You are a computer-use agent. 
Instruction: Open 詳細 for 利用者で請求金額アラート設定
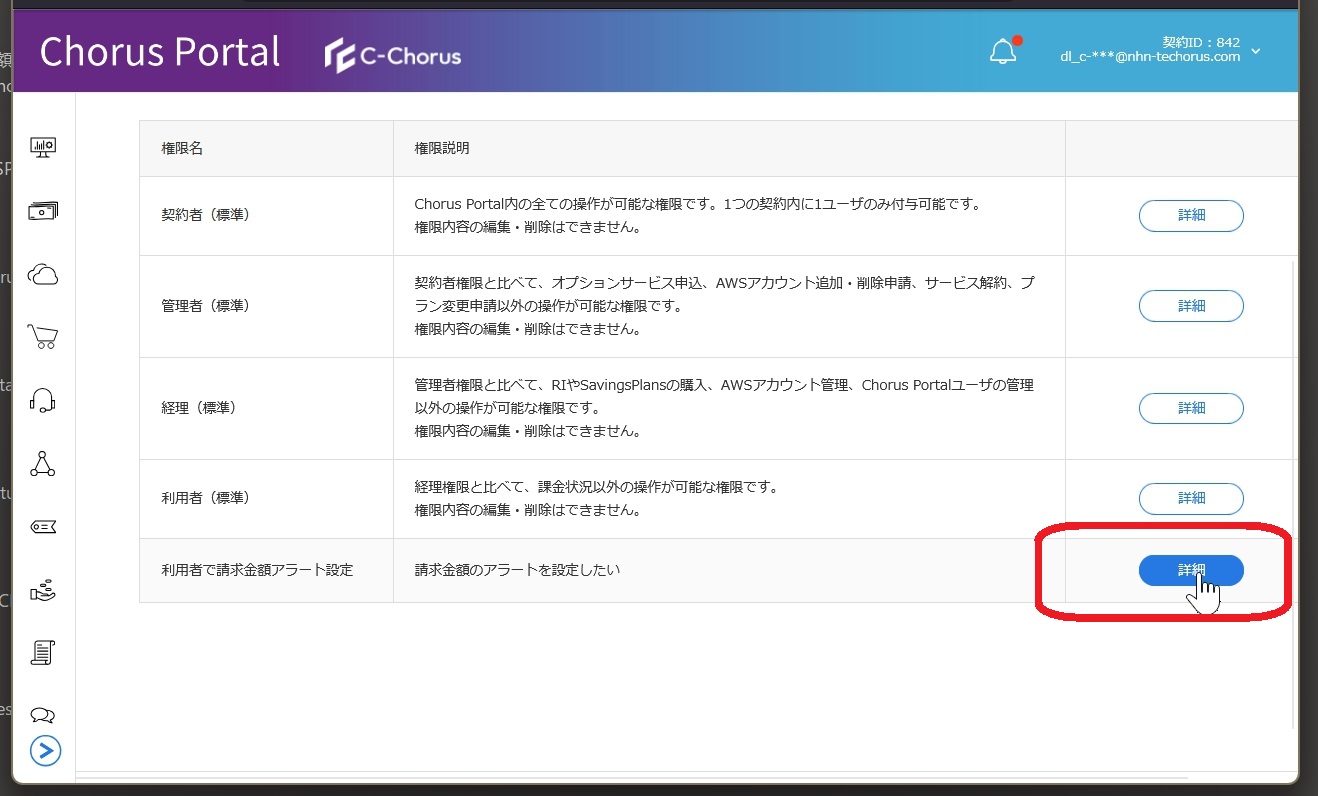coord(1191,570)
